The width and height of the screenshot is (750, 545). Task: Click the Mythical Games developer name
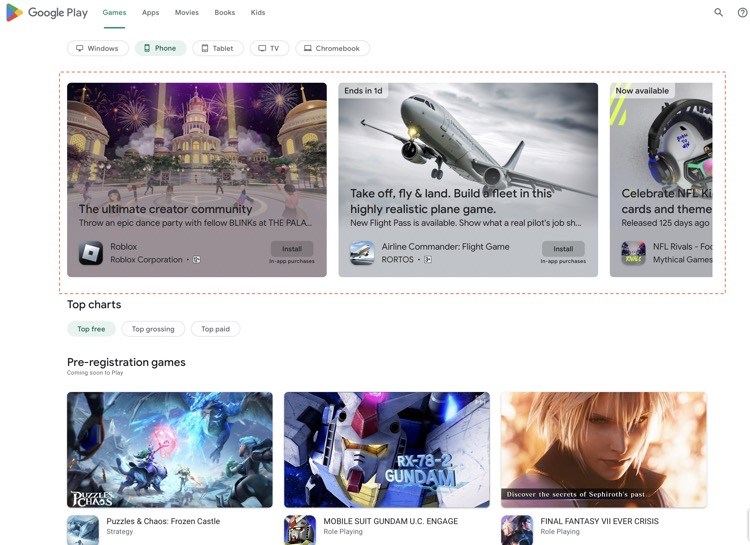(683, 260)
